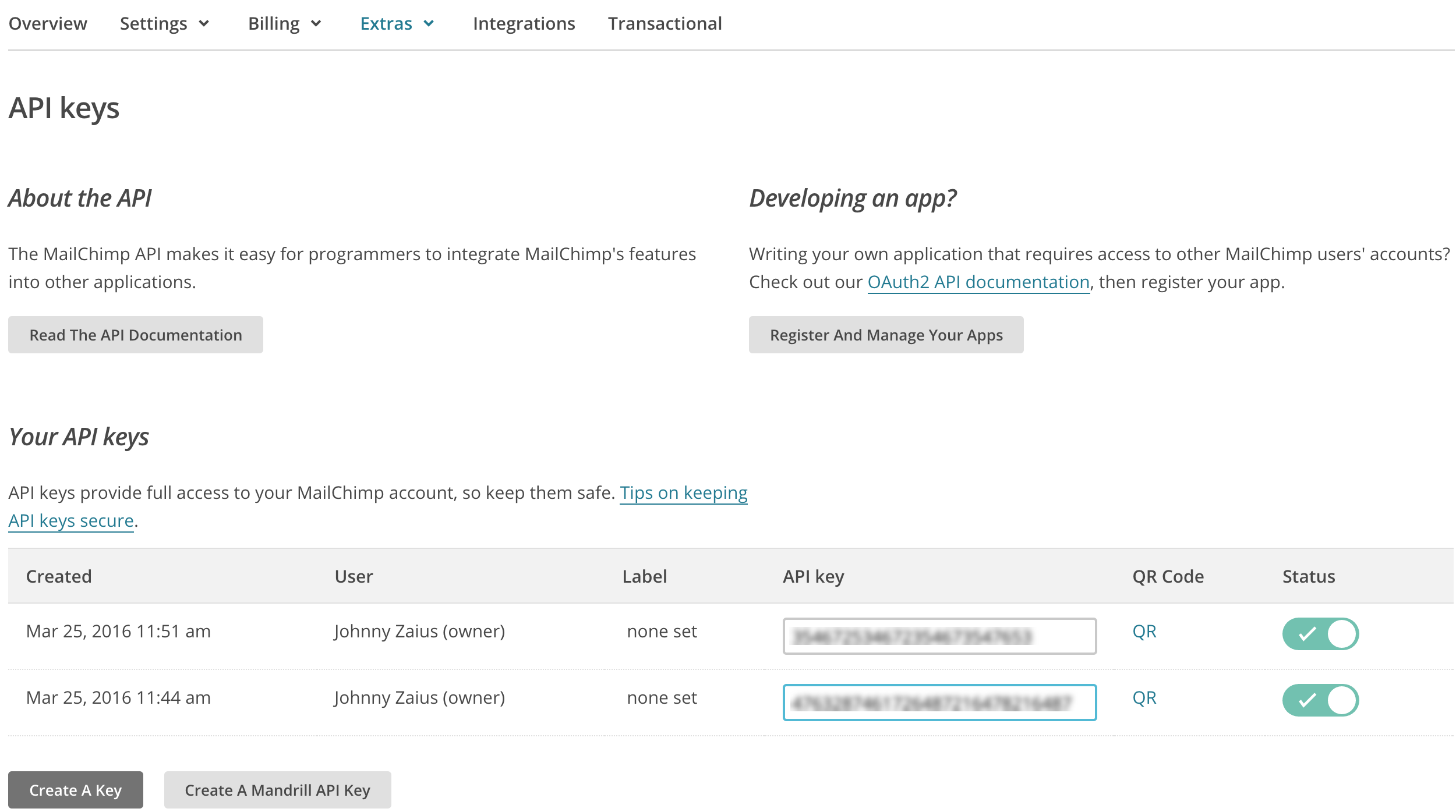Click the Created column header
This screenshot has height=812, width=1456.
(58, 576)
